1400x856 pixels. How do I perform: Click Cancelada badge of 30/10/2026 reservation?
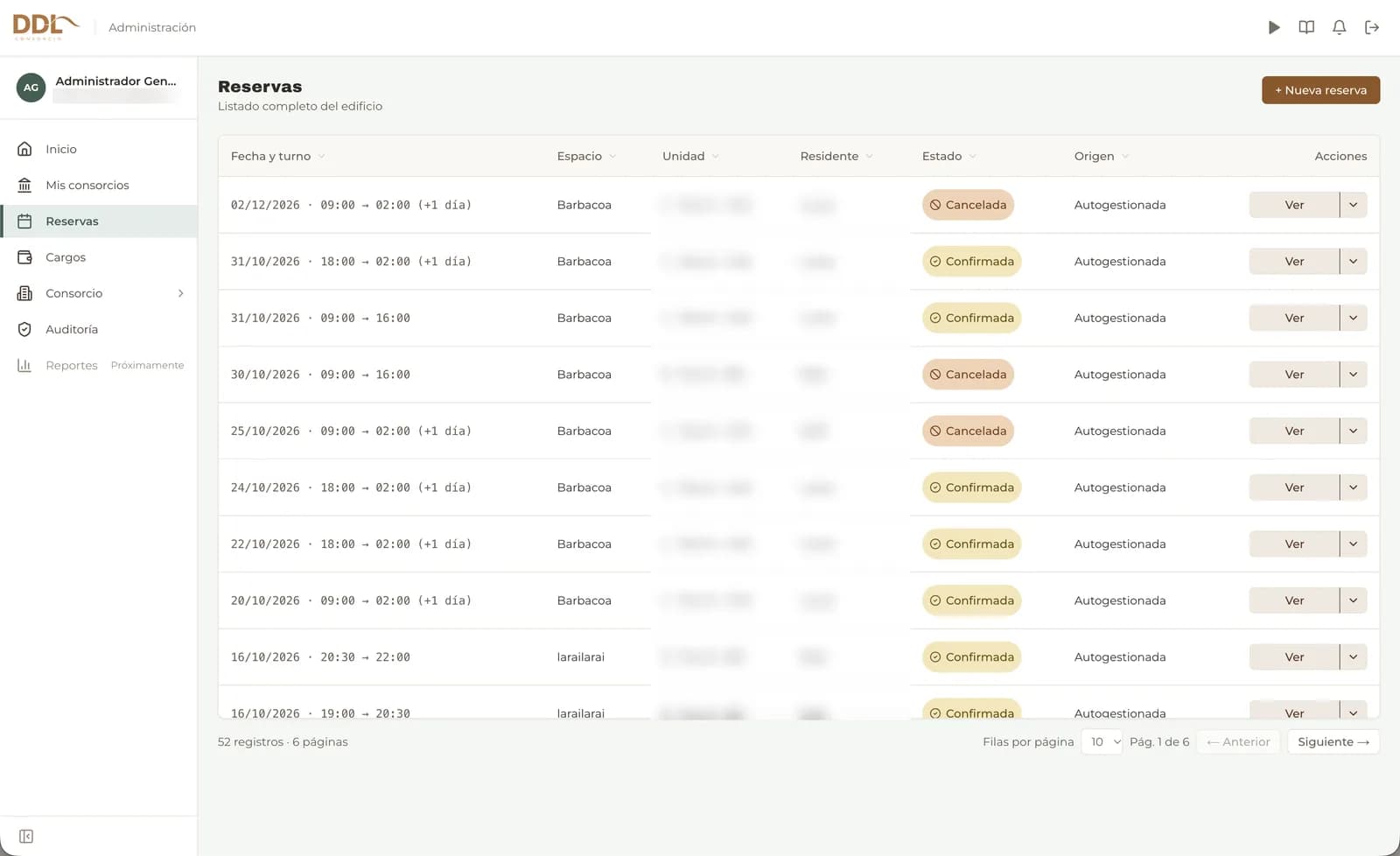tap(968, 375)
